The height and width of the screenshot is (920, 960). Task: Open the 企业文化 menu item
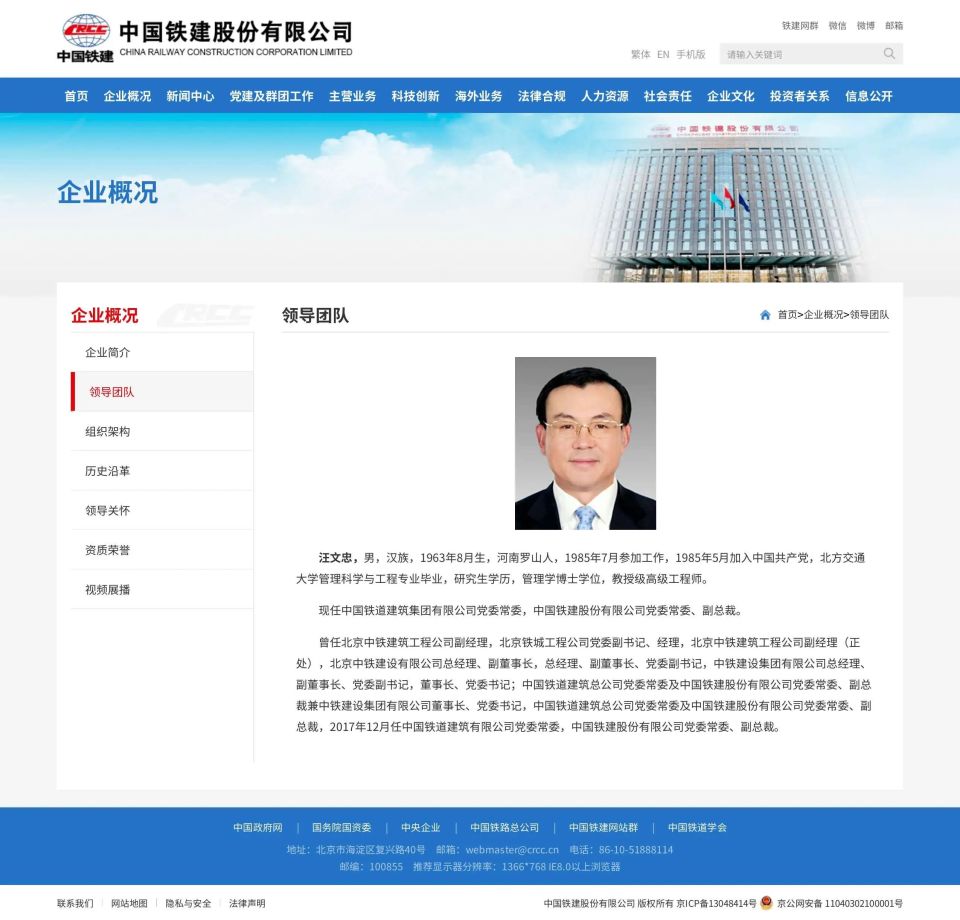[731, 96]
